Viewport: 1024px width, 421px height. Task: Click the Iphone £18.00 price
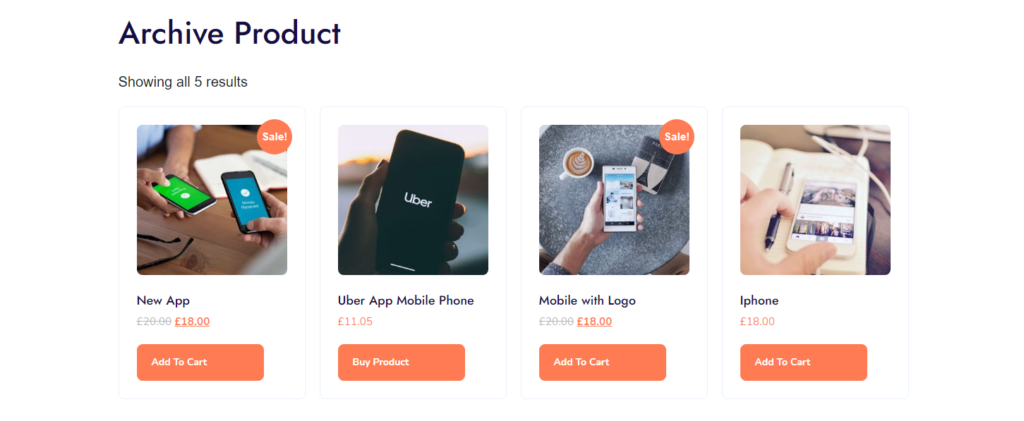coord(757,321)
